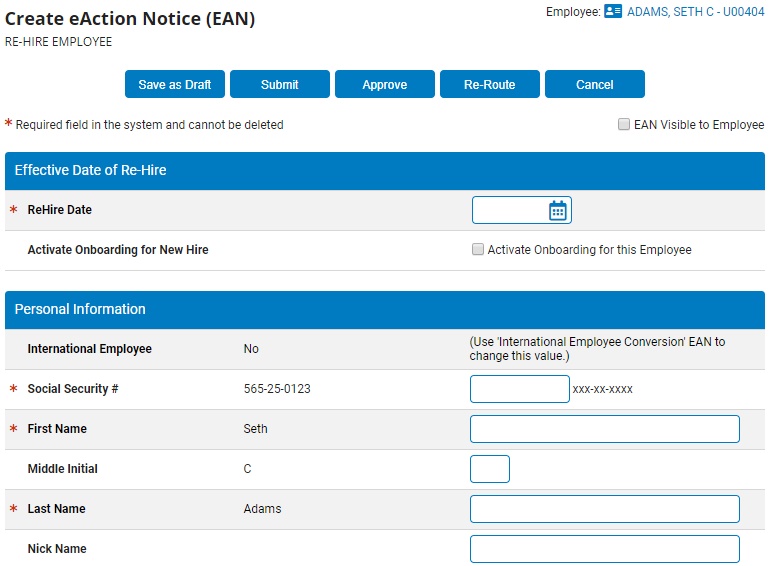
Task: Submit the eAction Notice
Action: pos(280,84)
